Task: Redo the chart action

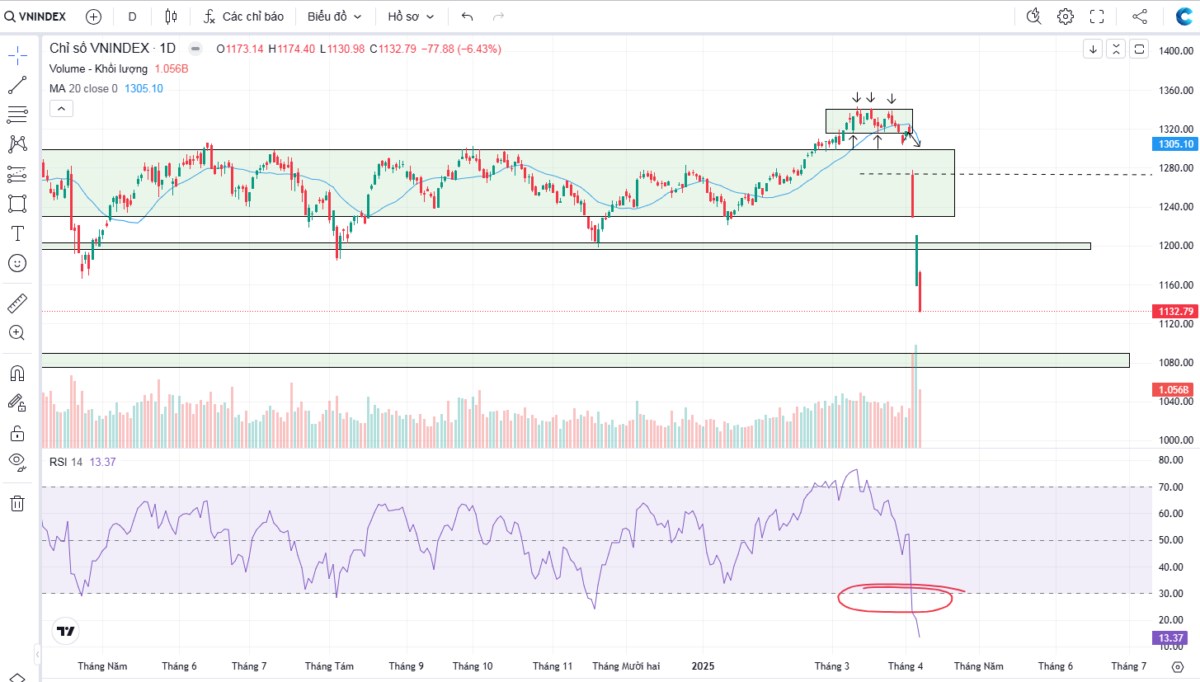Action: [498, 16]
